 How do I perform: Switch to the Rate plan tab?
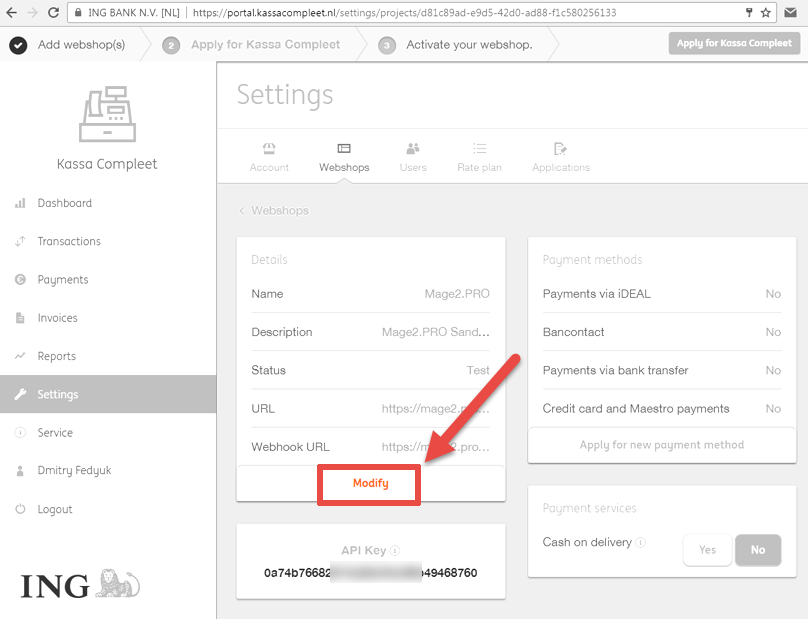coord(479,157)
